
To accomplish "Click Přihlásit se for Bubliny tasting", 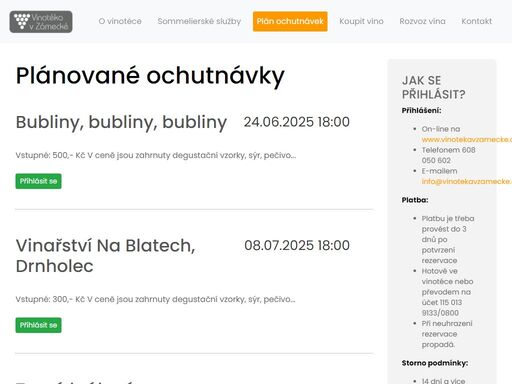I will click(x=38, y=181).
